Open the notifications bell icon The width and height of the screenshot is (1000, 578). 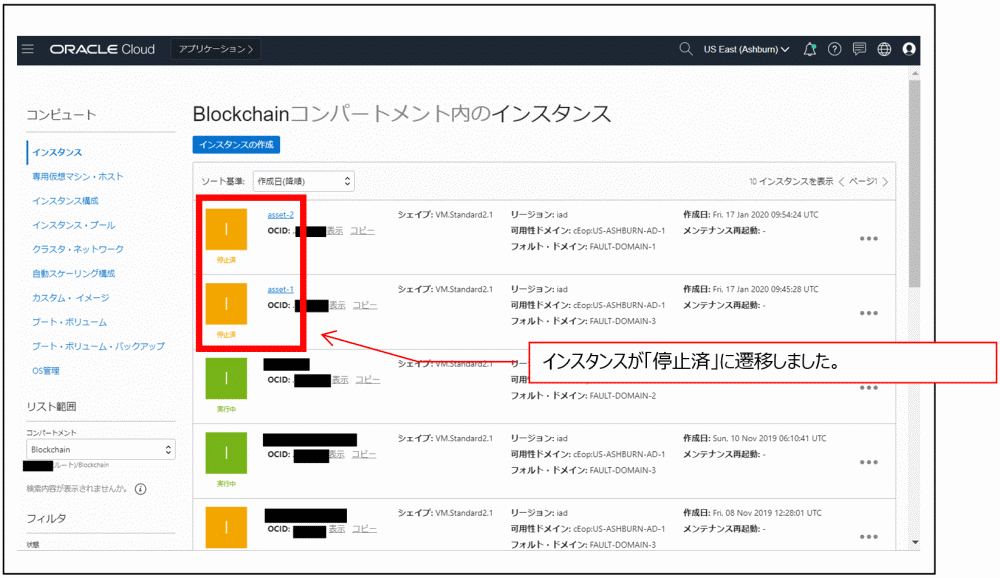pyautogui.click(x=809, y=49)
